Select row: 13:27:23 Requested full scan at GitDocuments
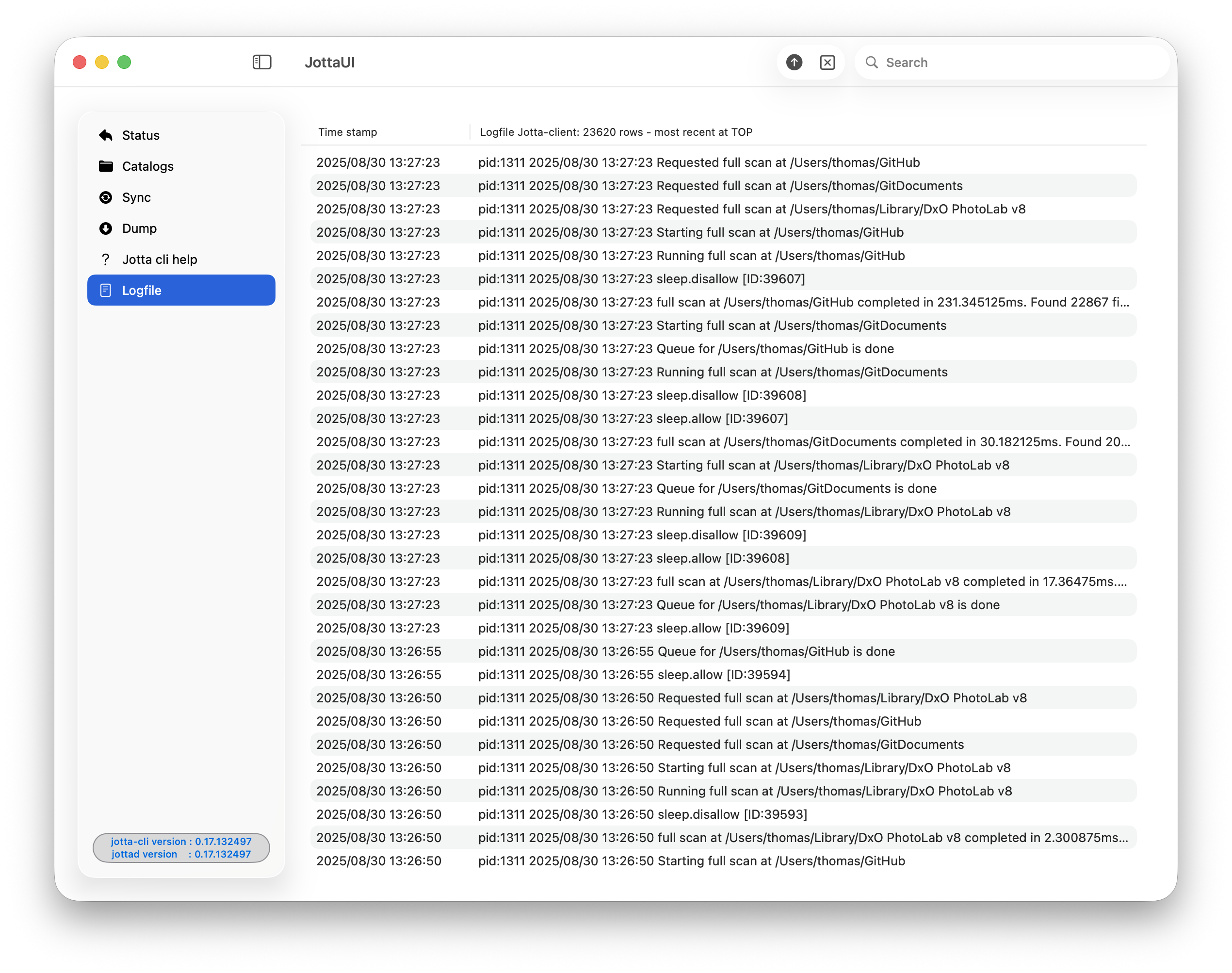The height and width of the screenshot is (973, 1232). tap(723, 186)
